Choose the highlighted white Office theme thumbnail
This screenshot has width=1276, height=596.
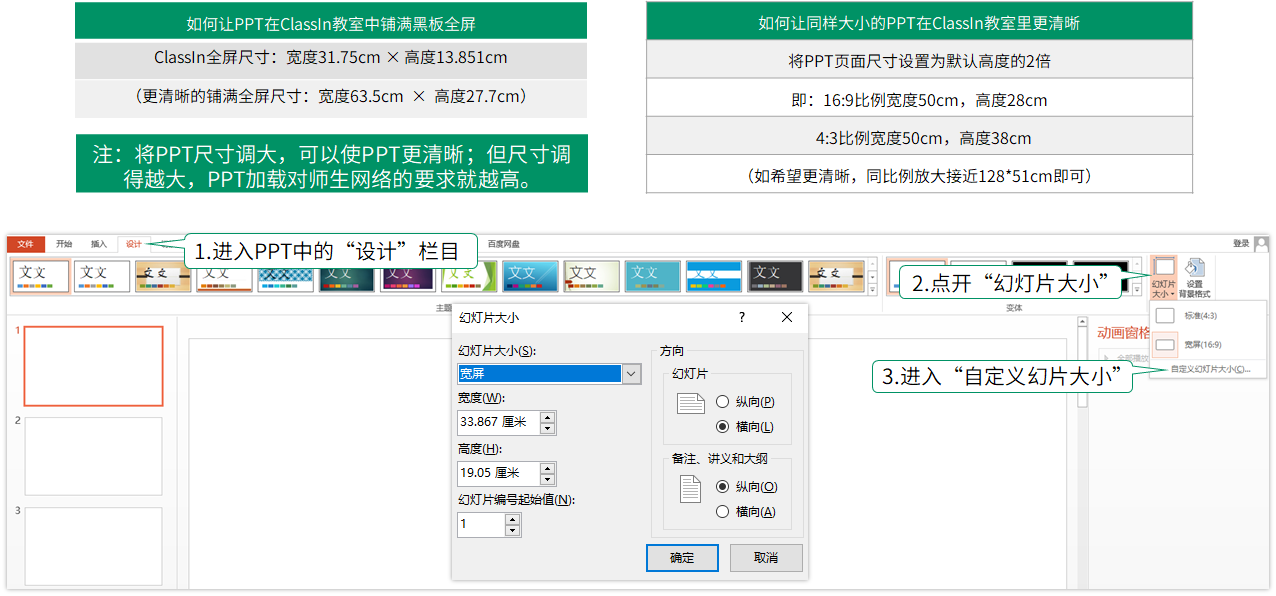[x=41, y=276]
